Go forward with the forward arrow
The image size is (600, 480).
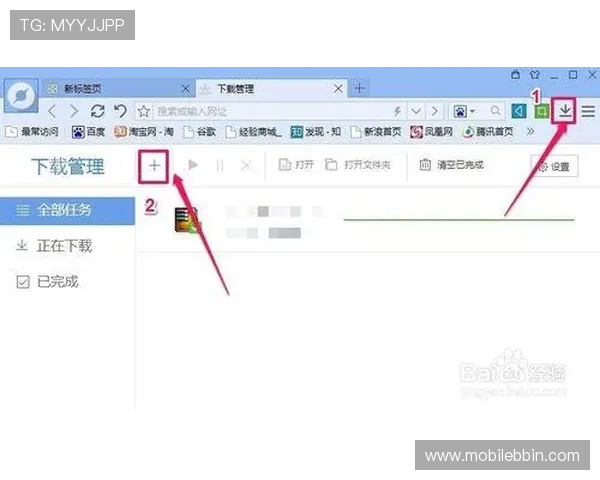73,111
